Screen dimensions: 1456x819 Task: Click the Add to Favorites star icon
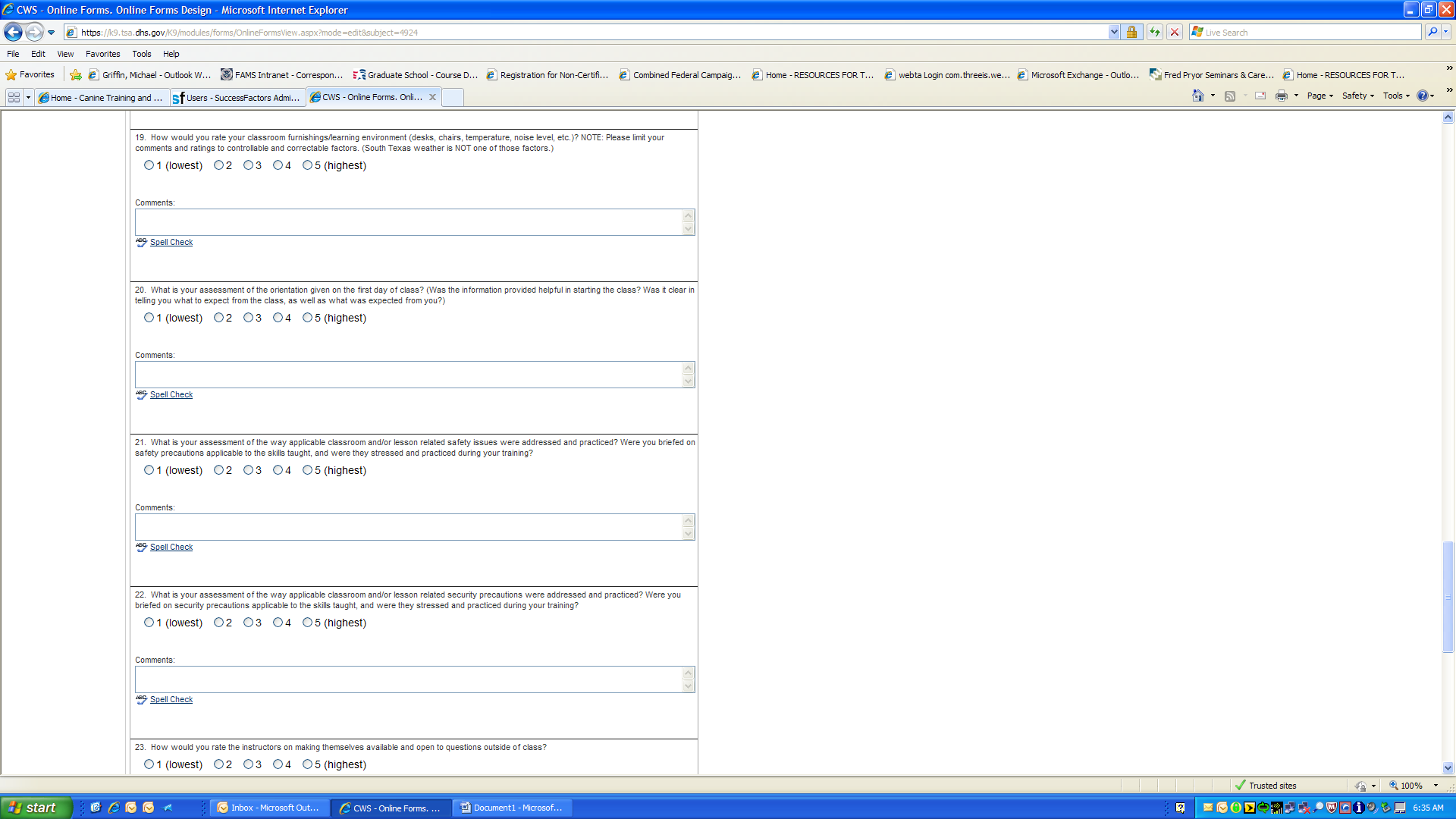tap(76, 75)
